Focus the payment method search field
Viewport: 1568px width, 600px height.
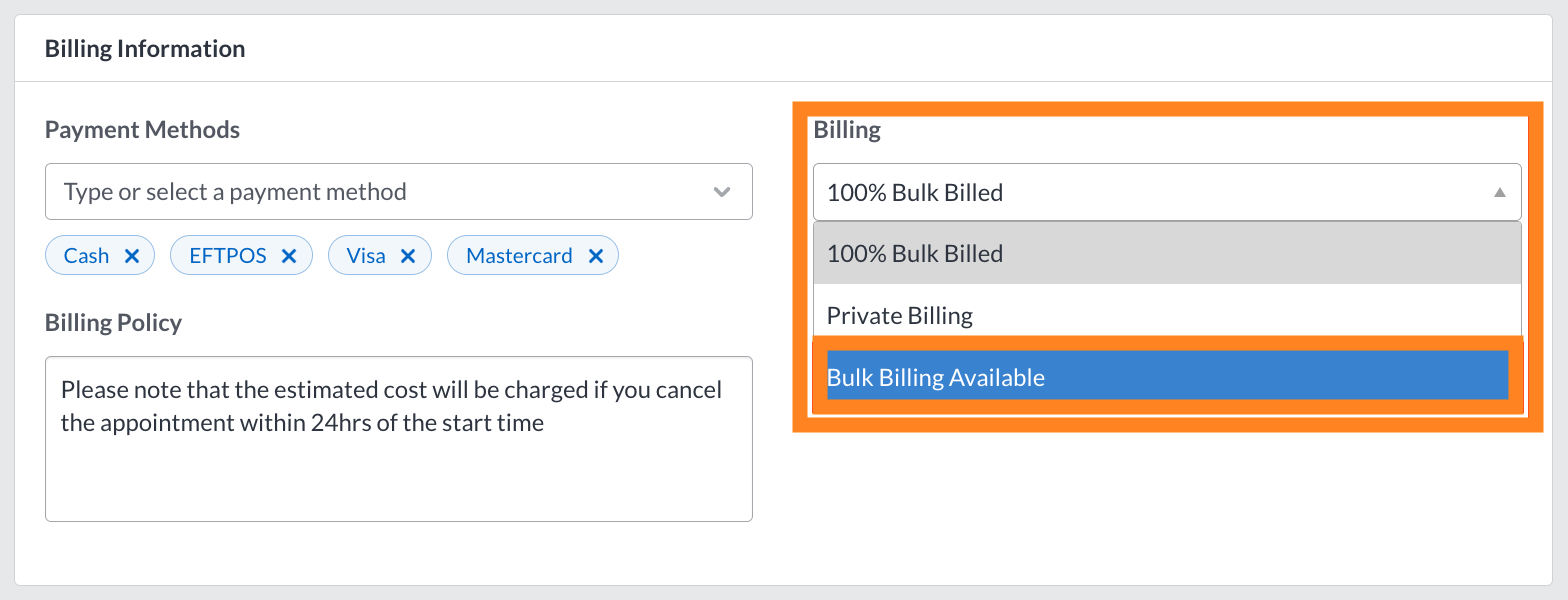point(380,192)
